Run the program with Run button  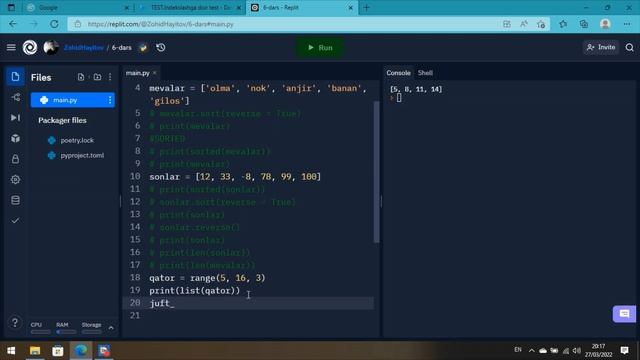point(320,48)
